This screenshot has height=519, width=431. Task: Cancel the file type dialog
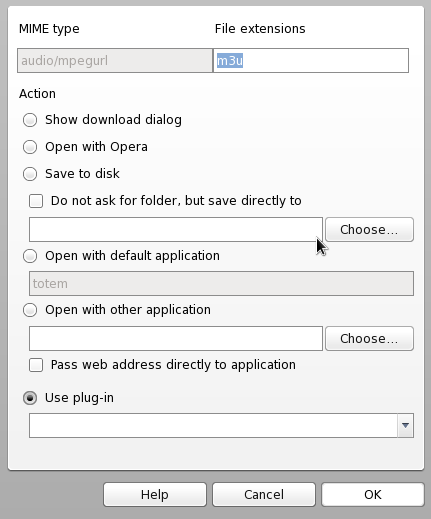click(x=264, y=495)
